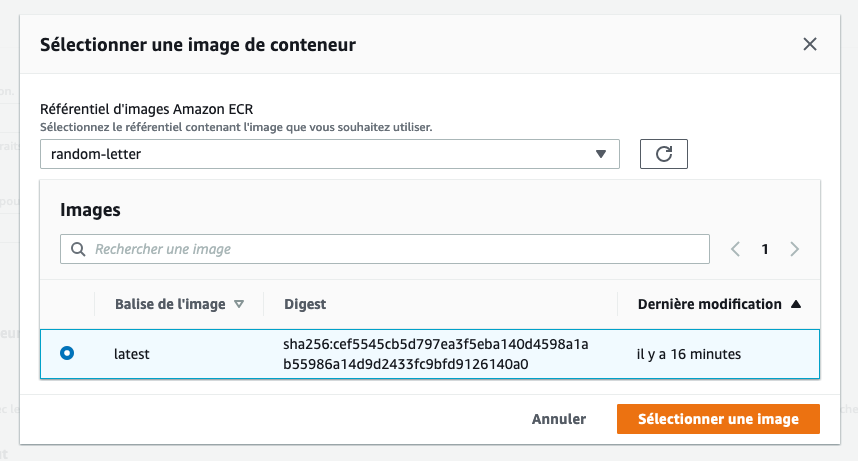
Task: Click the sha256 digest value text
Action: point(435,354)
